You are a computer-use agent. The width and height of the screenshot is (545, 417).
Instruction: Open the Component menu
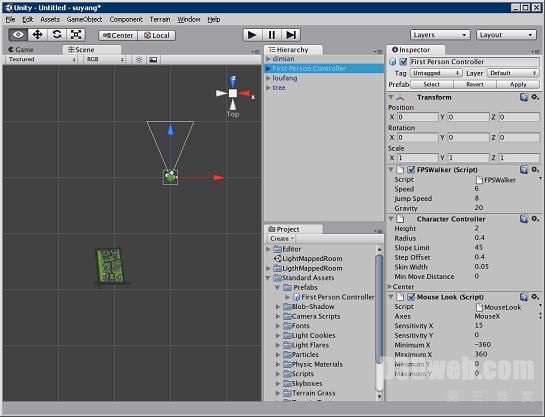126,19
